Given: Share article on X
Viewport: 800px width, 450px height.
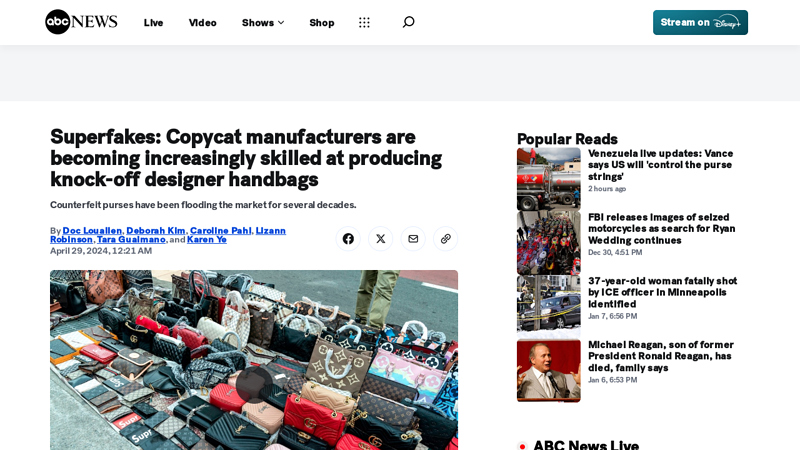Looking at the screenshot, I should (381, 239).
